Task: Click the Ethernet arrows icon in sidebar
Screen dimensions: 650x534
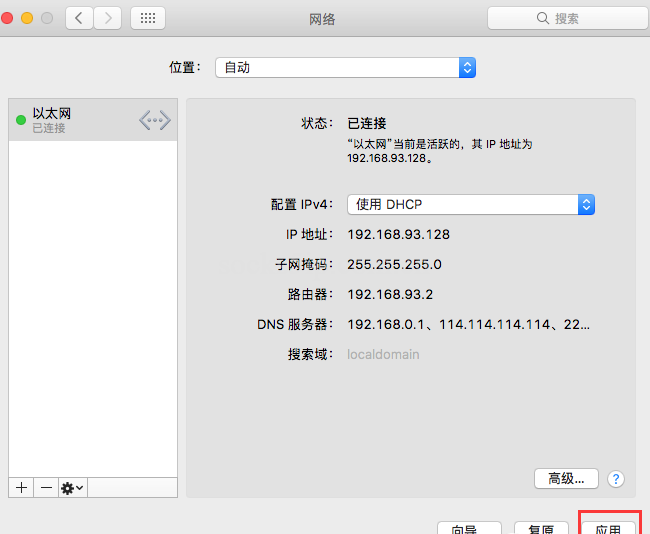Action: point(154,121)
